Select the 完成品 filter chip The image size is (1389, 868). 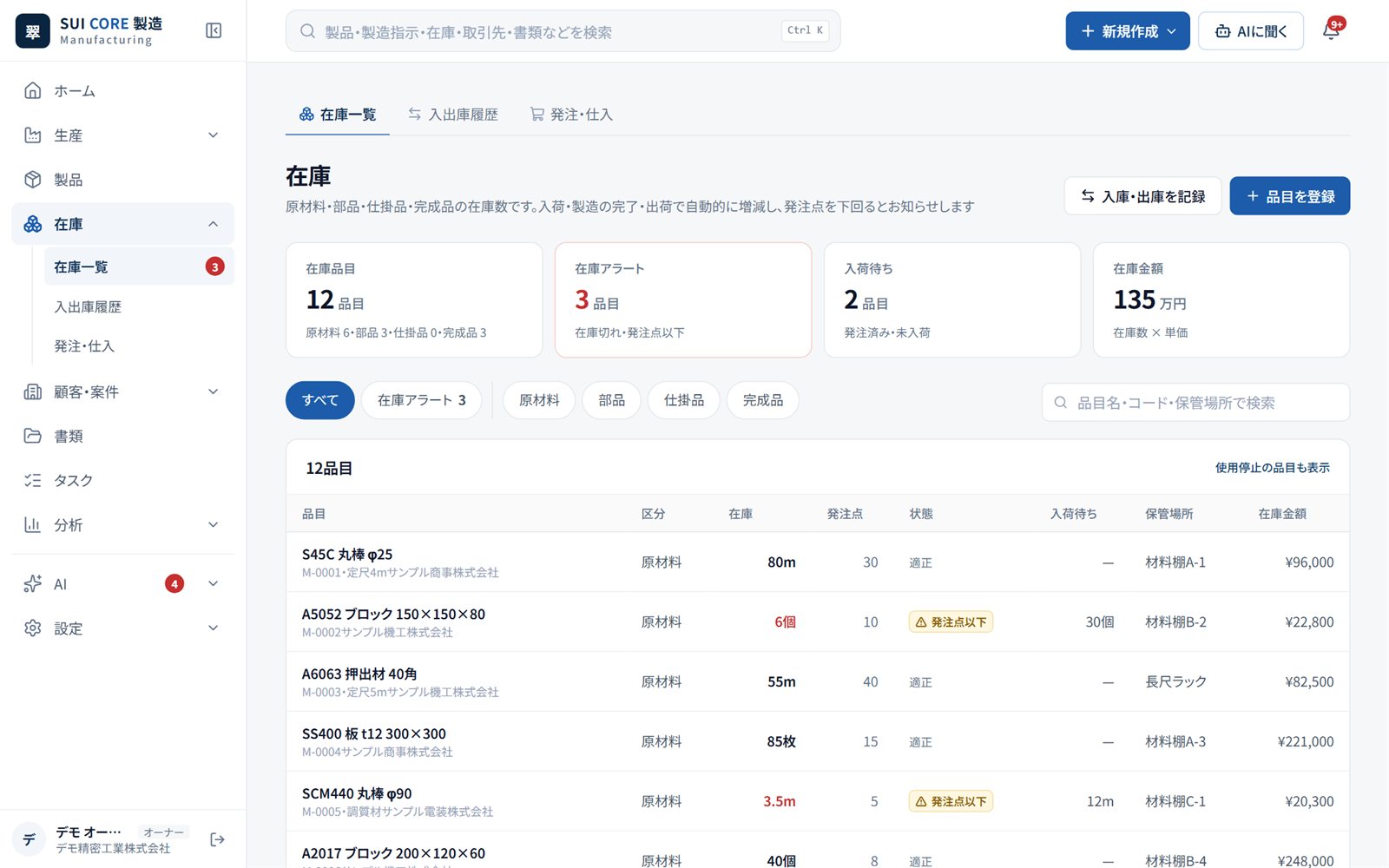coord(763,400)
